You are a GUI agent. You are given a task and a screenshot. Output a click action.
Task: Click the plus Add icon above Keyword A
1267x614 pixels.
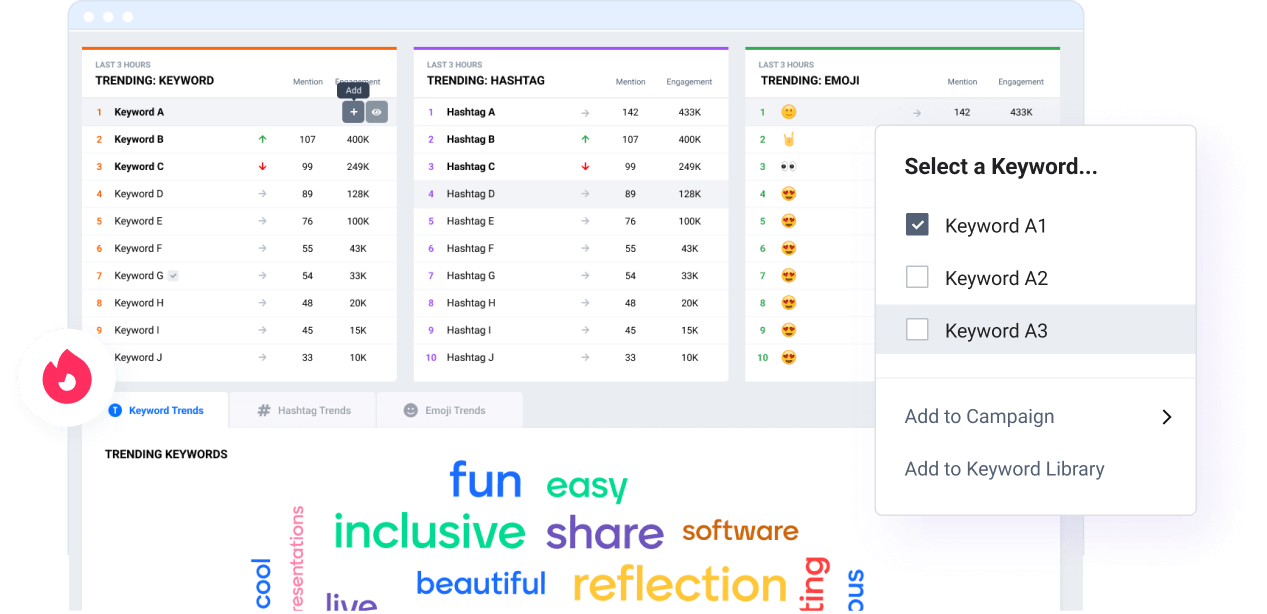coord(353,111)
